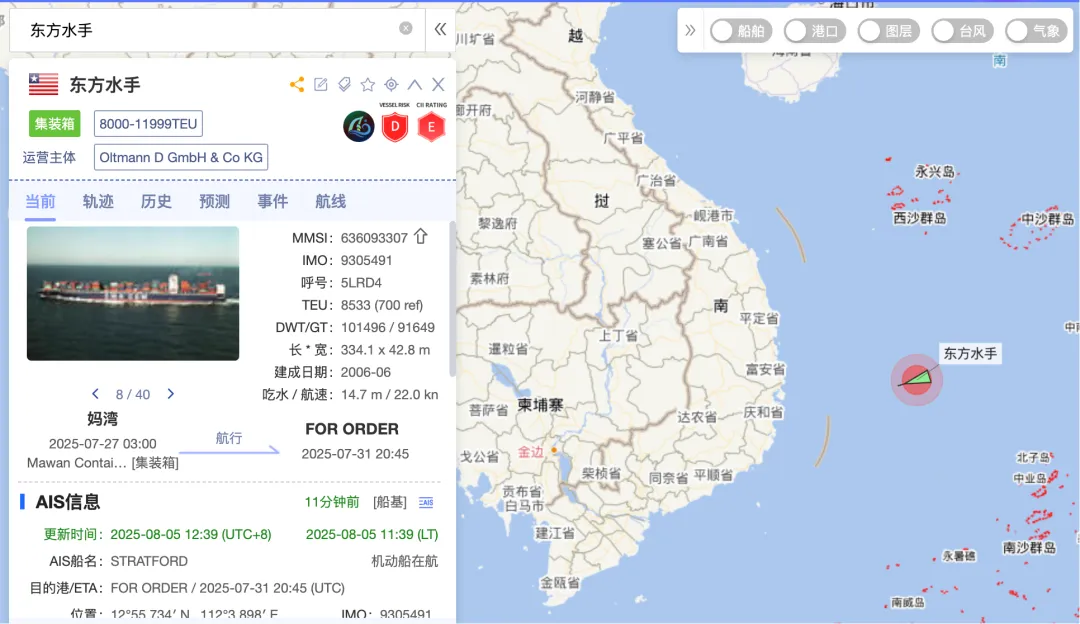Click the 东方水手 map label
This screenshot has height=624, width=1080.
point(970,354)
